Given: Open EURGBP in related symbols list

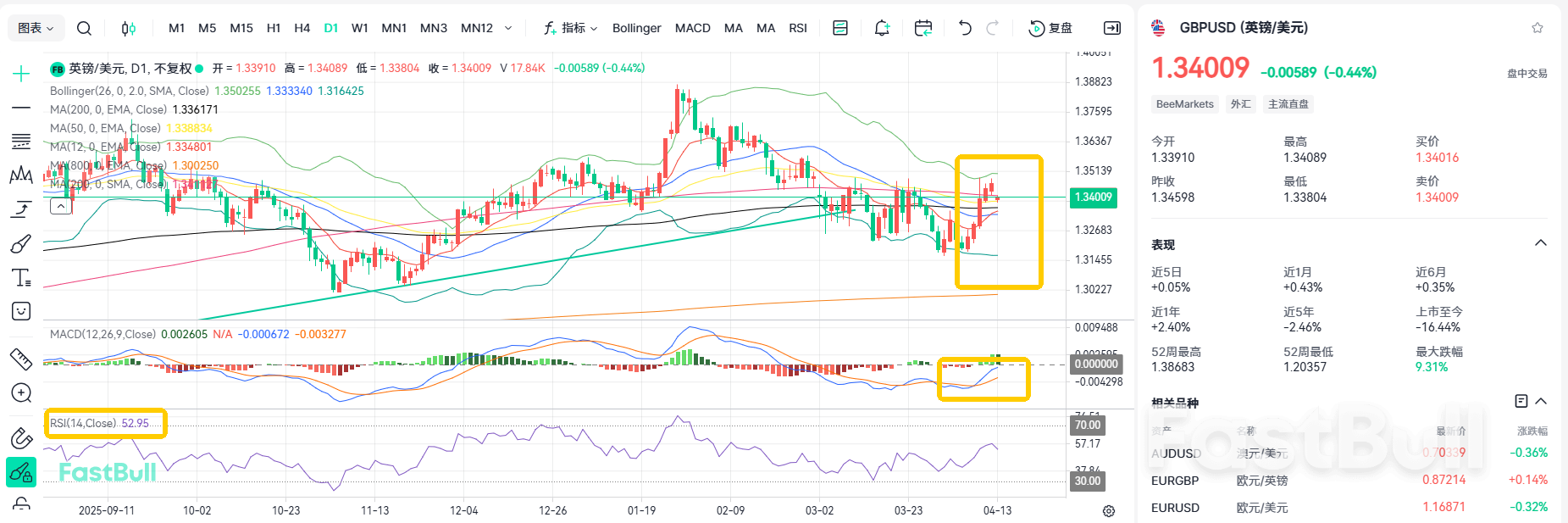Looking at the screenshot, I should [x=1175, y=481].
